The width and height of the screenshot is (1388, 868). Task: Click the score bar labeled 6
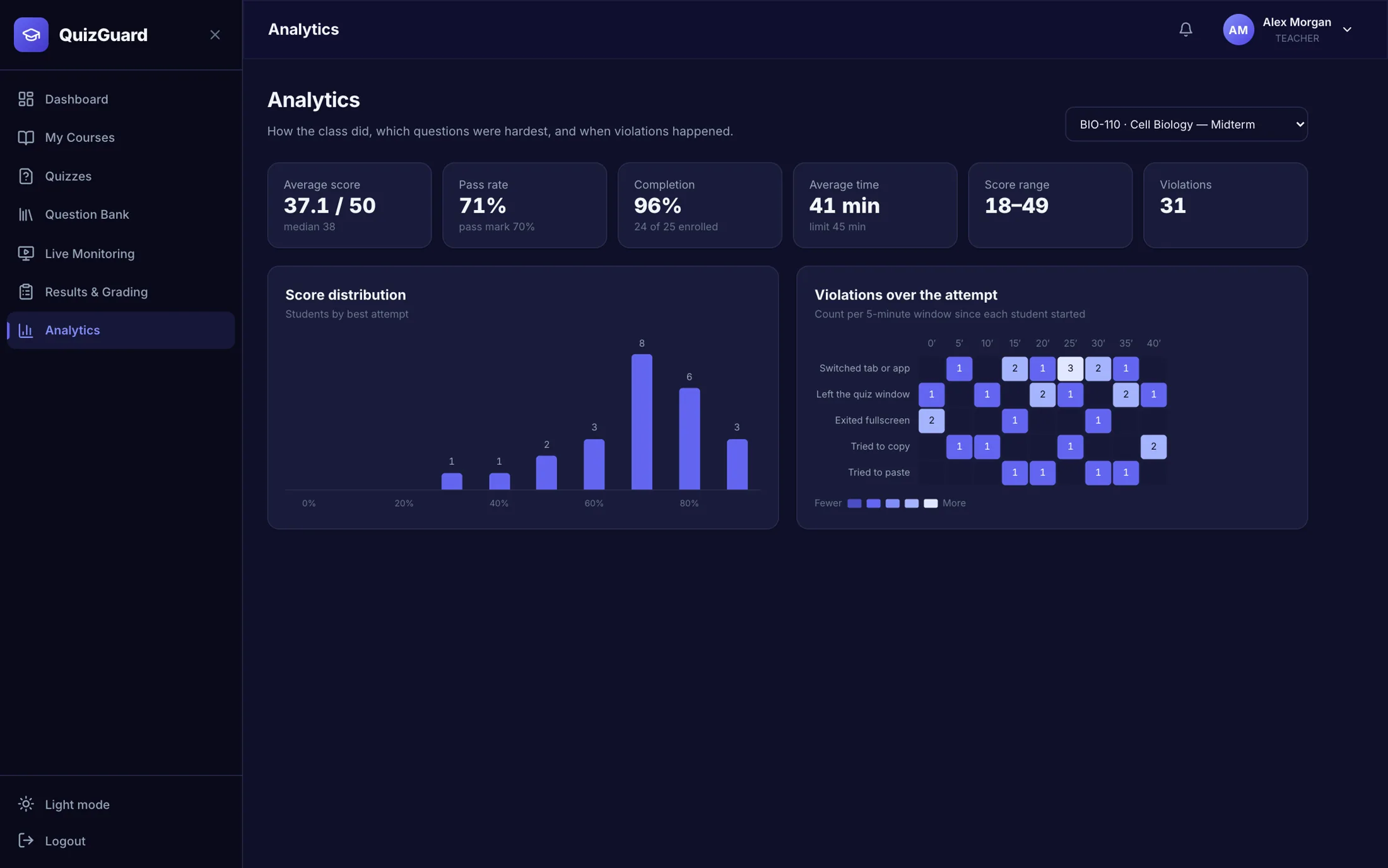point(689,438)
